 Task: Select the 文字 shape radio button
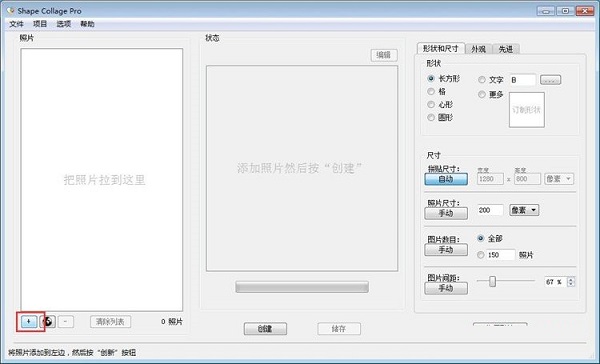pos(482,80)
